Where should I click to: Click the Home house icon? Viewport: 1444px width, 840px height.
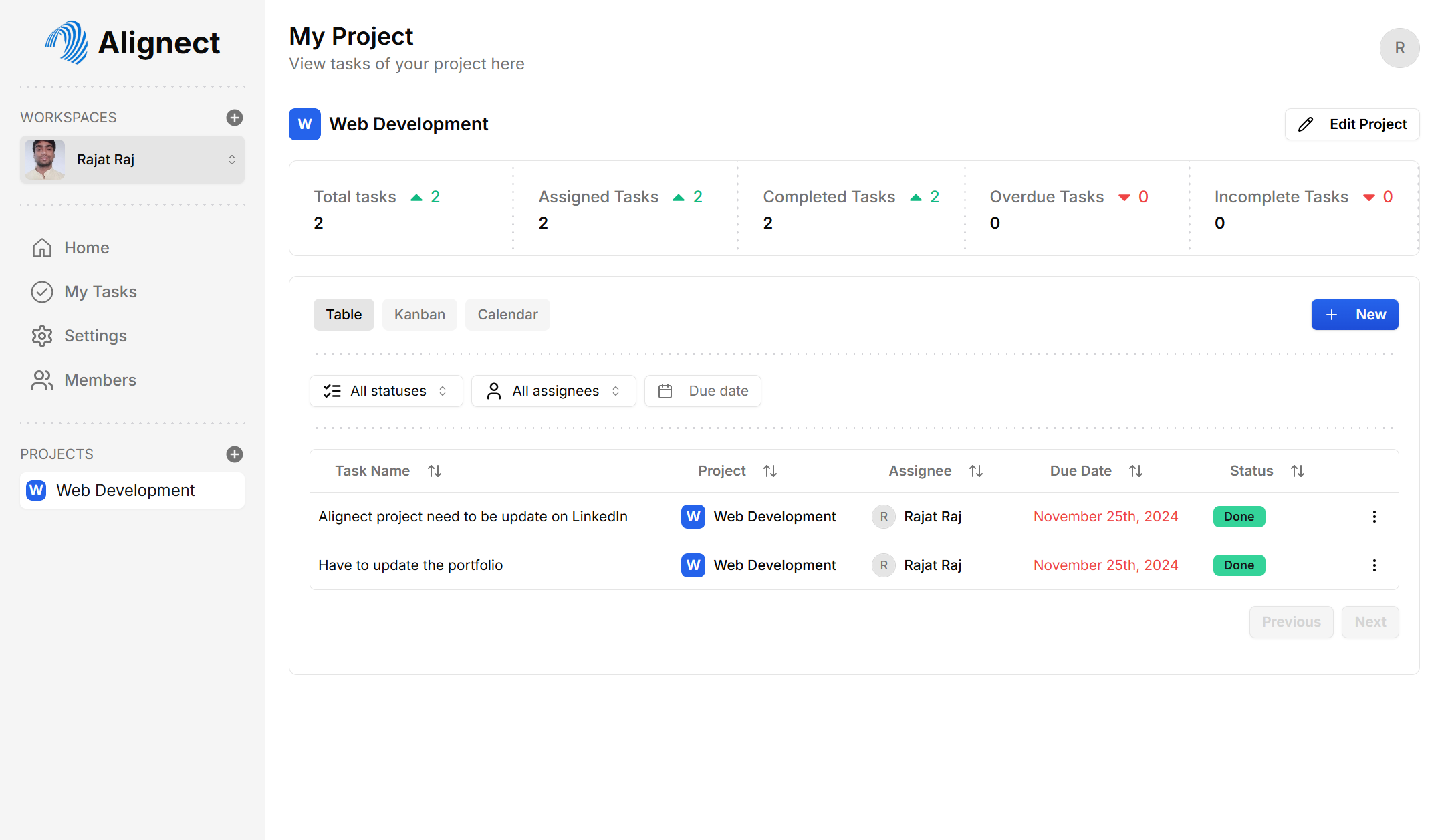tap(42, 248)
